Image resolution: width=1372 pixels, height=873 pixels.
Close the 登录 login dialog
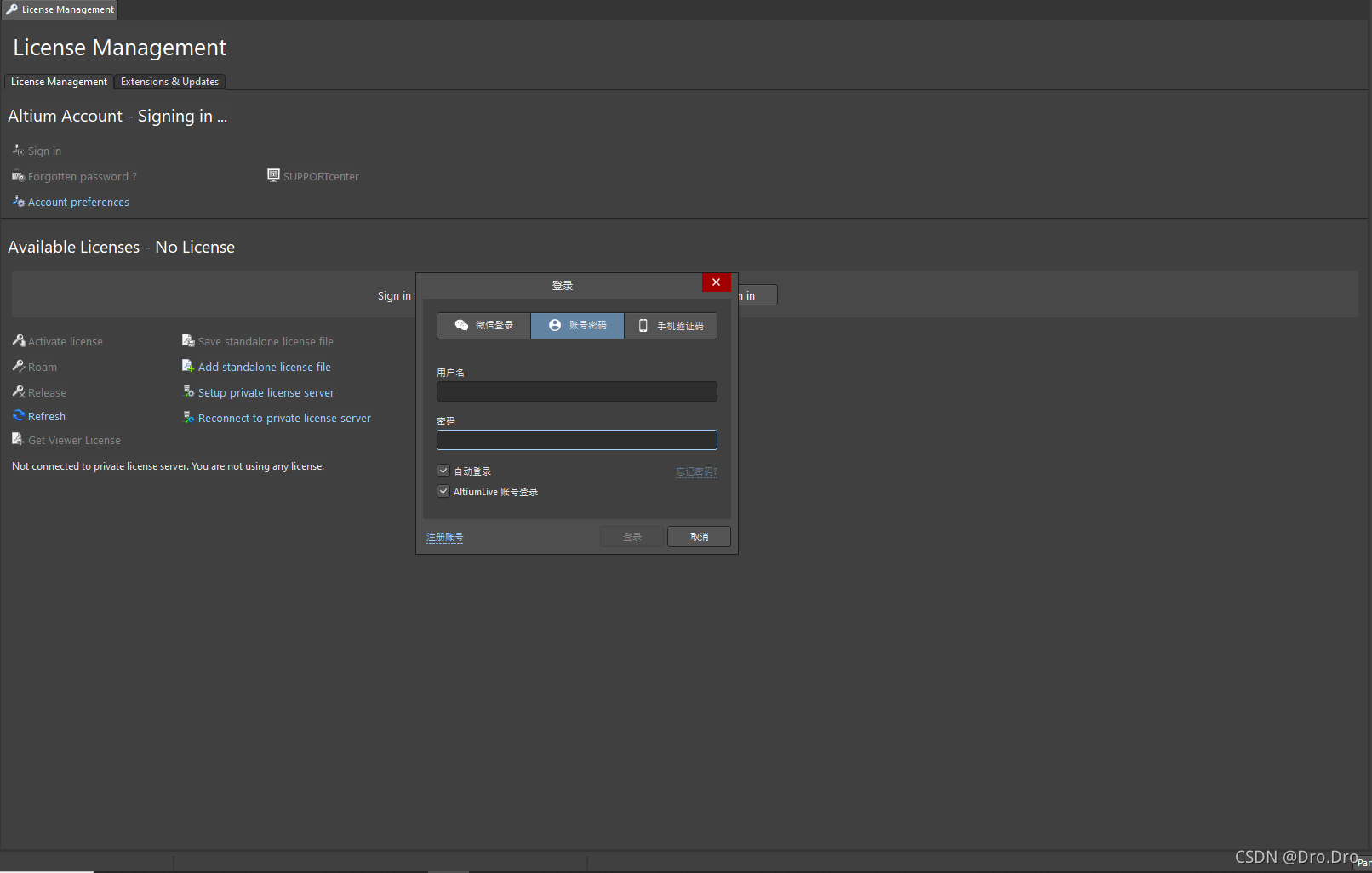716,282
